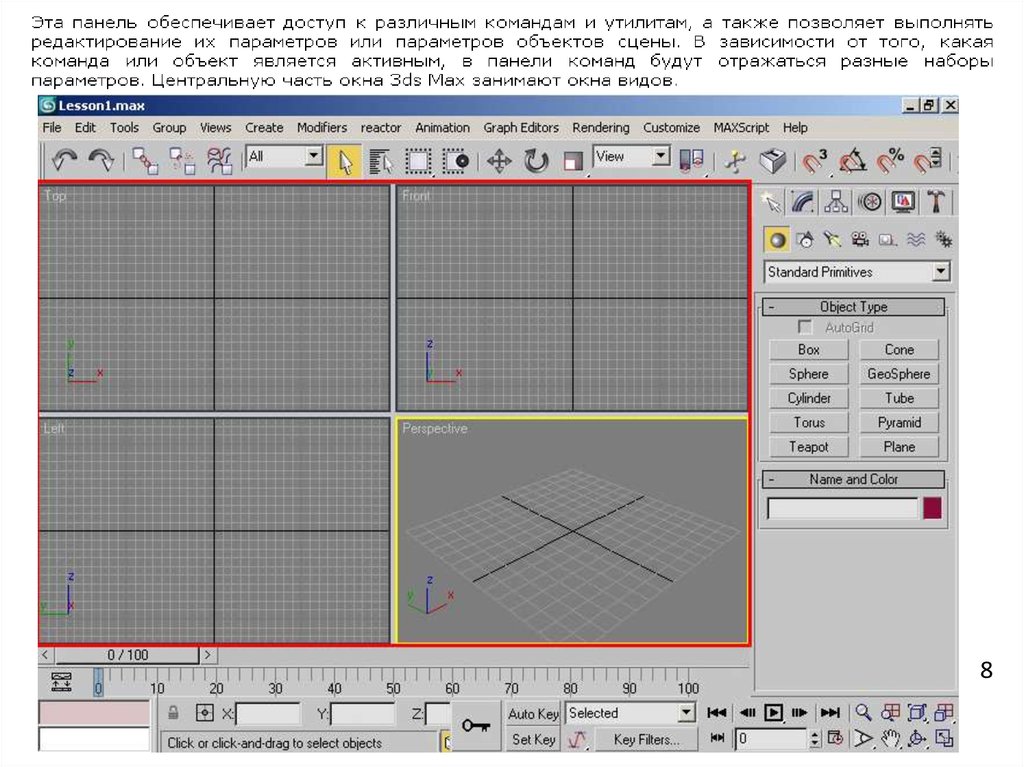
Task: Click the Cameras category icon
Action: click(859, 239)
